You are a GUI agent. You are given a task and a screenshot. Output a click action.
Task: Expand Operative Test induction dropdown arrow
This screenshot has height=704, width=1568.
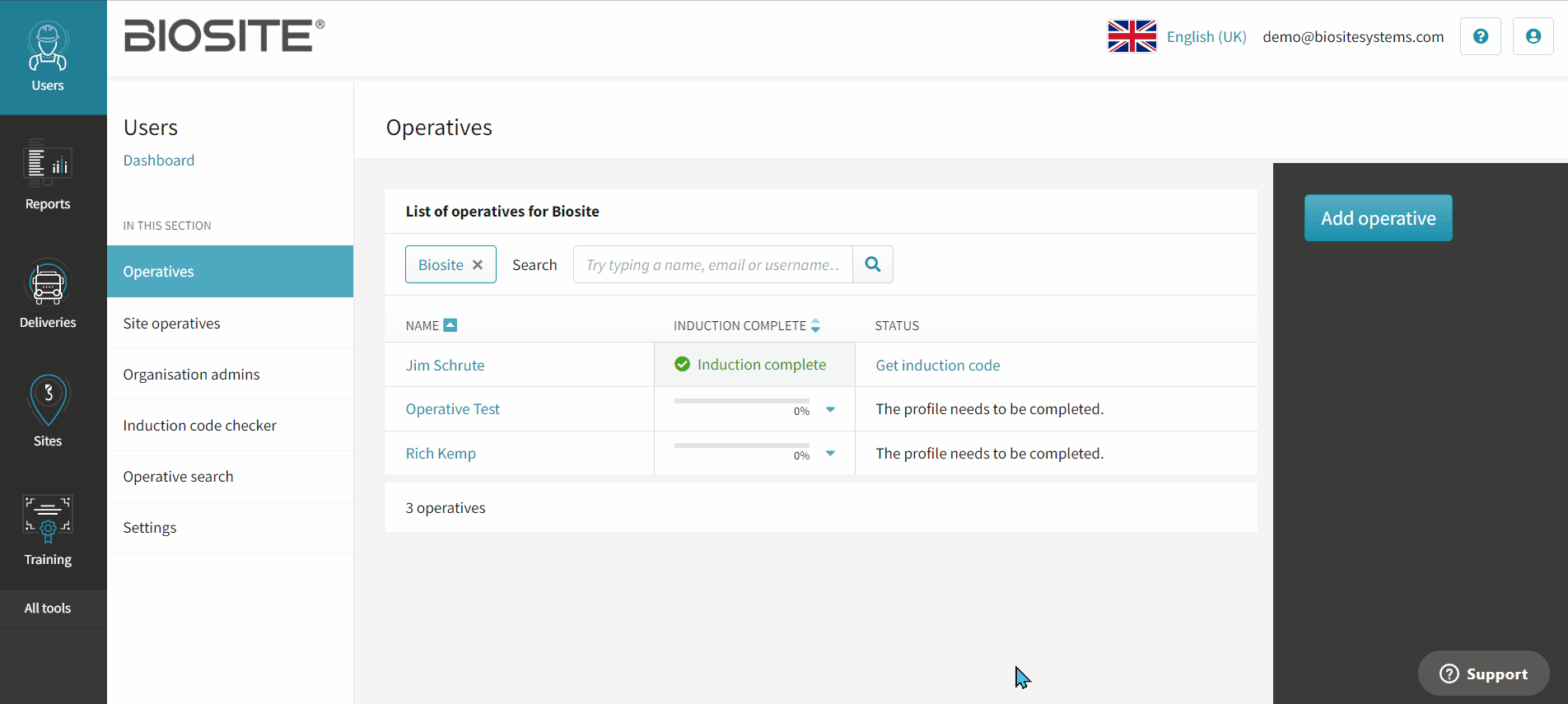[830, 409]
